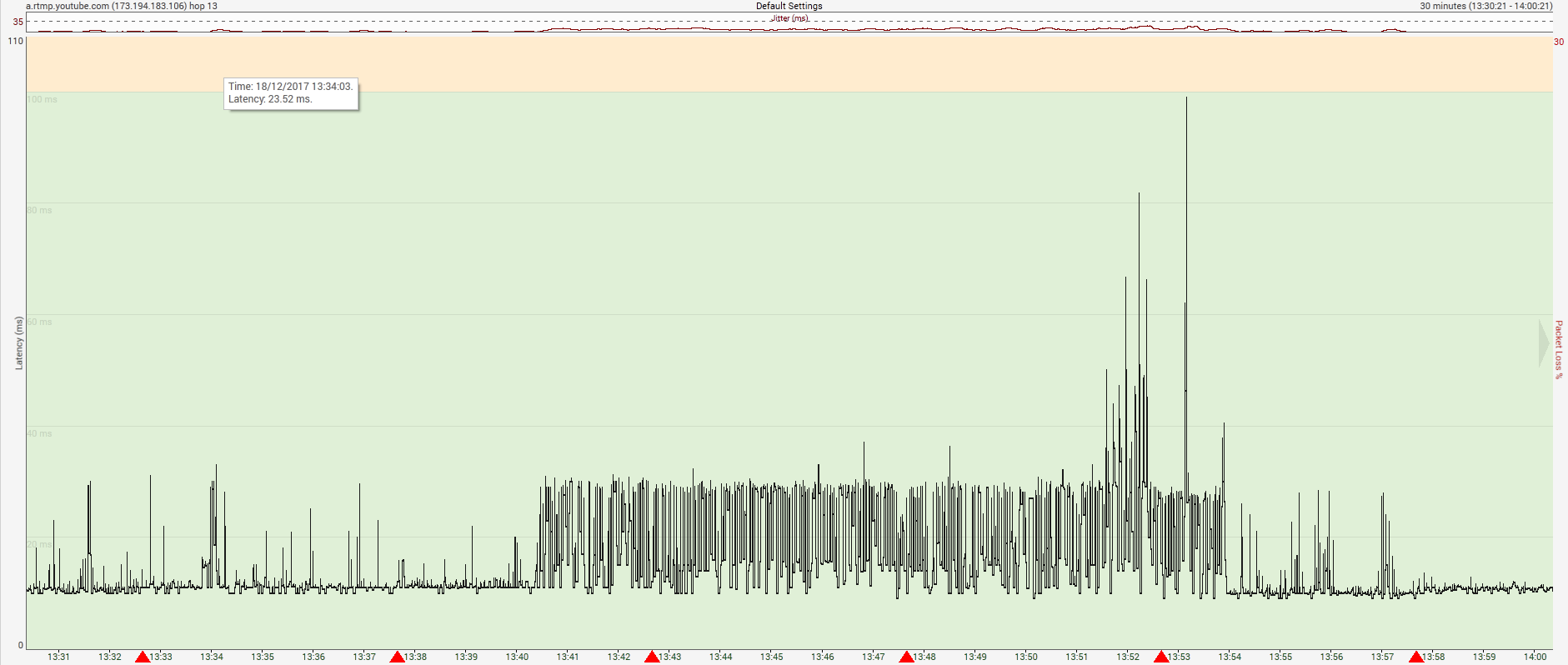This screenshot has height=665, width=1568.
Task: Click the 110 latency scale maximum value
Action: [16, 41]
